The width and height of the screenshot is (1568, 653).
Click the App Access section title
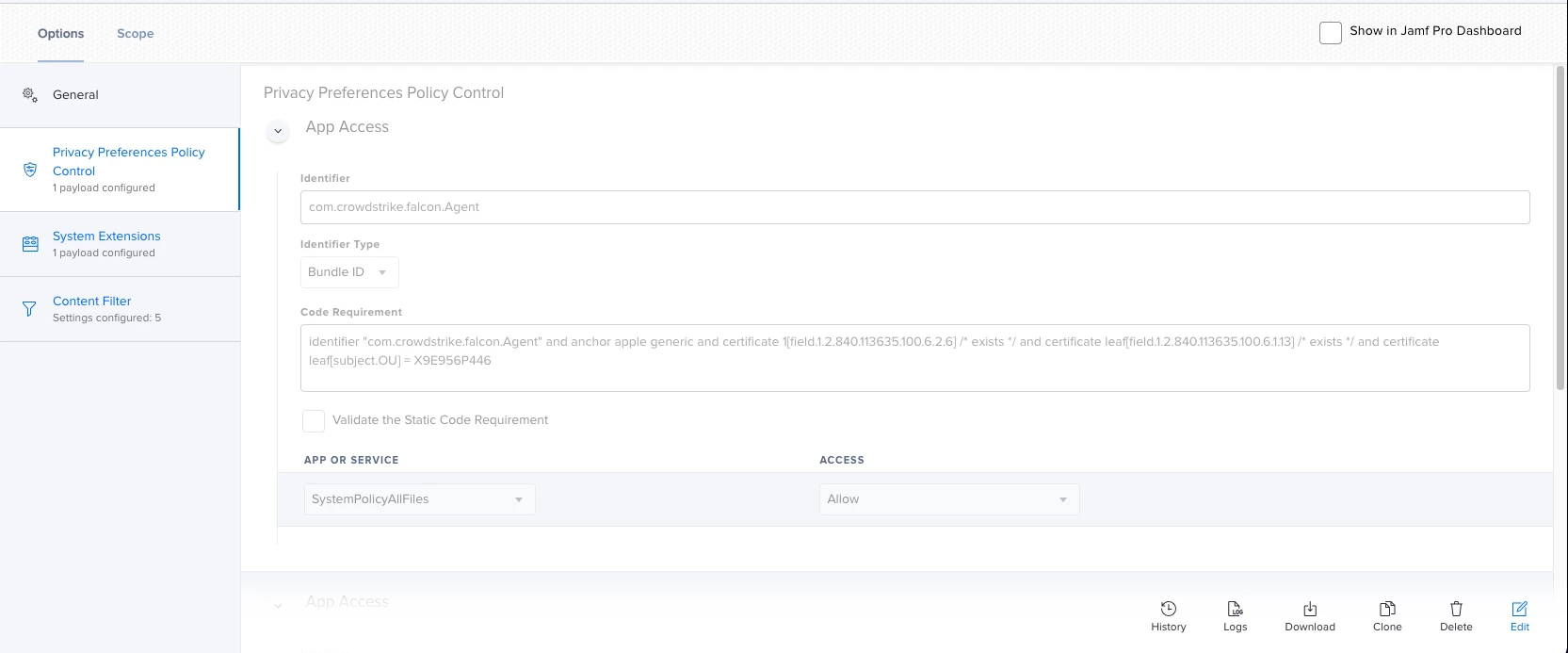click(x=348, y=127)
